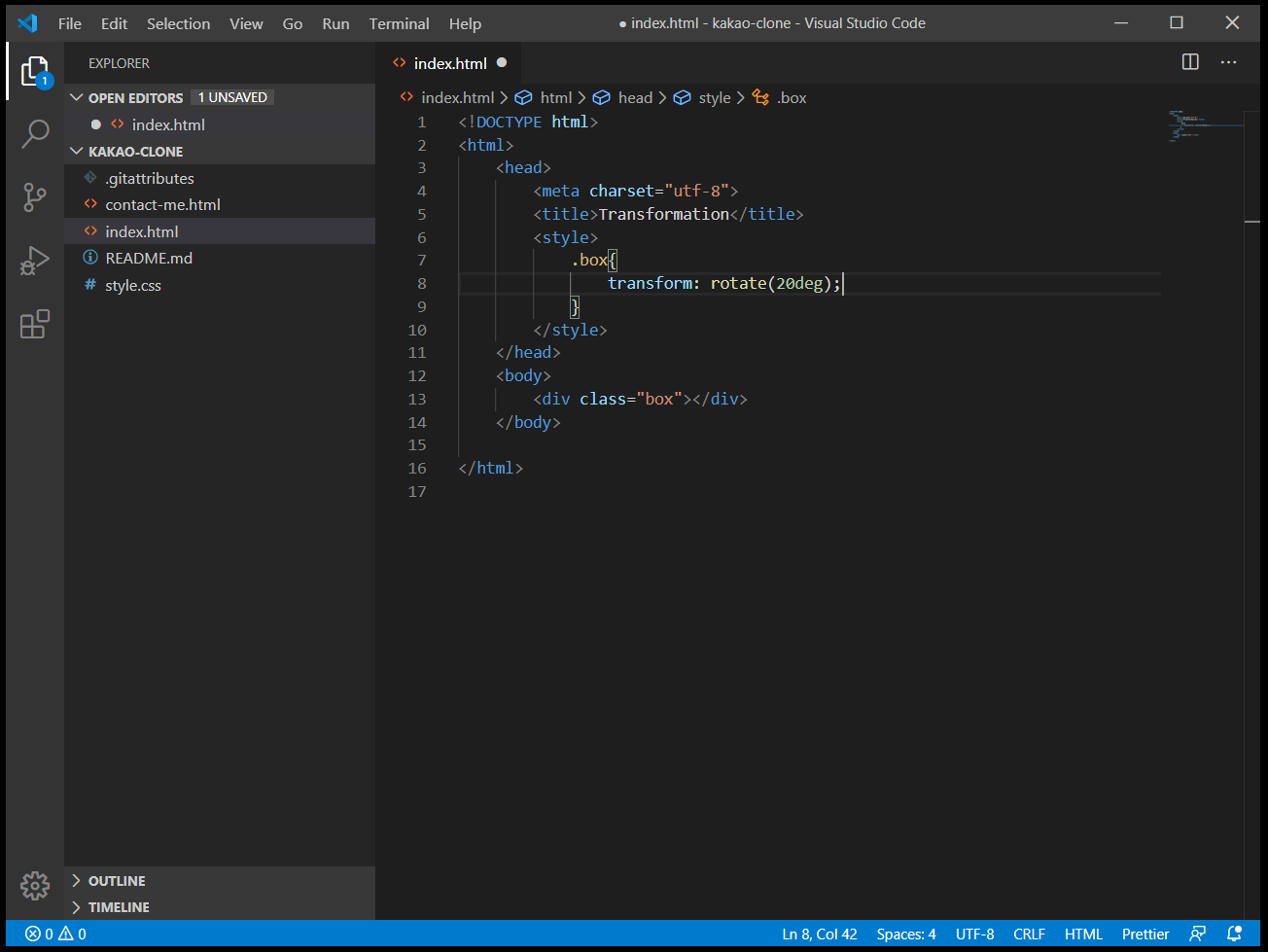Open the View menu
Screen dimensions: 1268x952
click(246, 23)
